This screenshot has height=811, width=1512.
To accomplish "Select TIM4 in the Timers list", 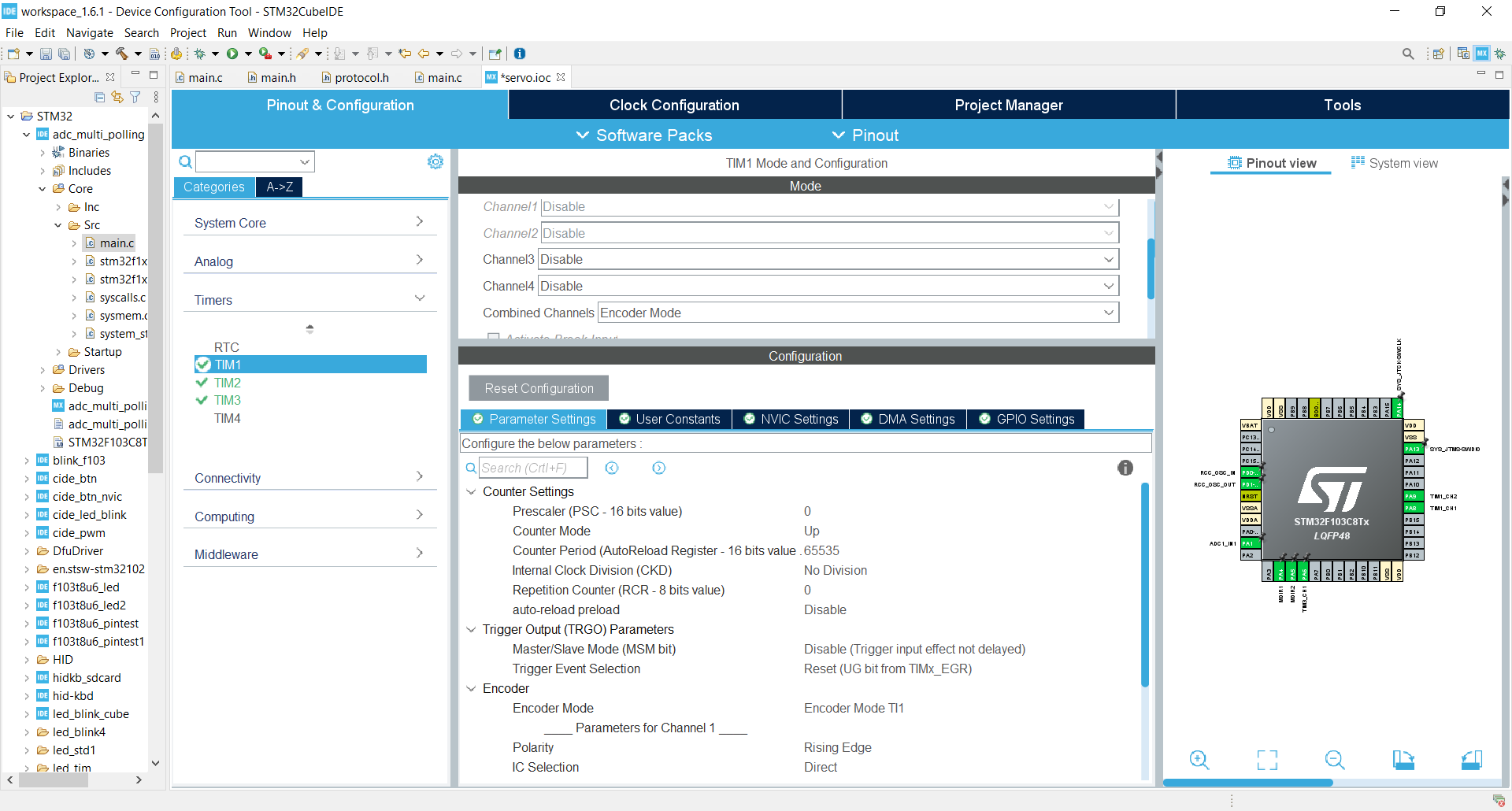I will click(x=228, y=418).
